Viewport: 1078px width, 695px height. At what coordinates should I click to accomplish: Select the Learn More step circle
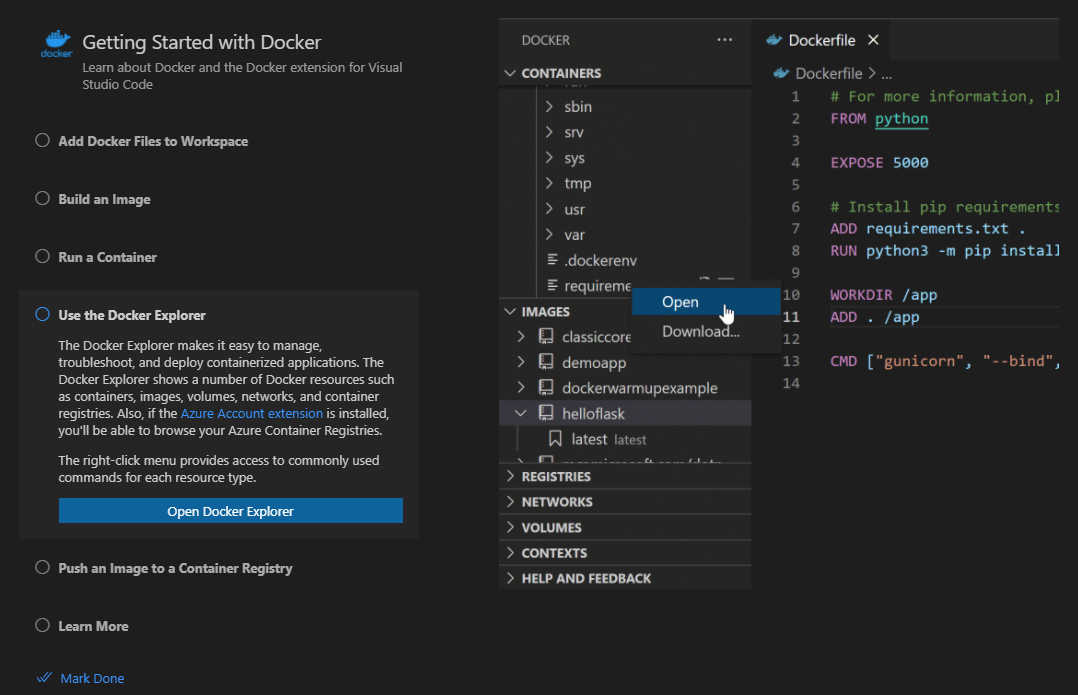tap(43, 626)
